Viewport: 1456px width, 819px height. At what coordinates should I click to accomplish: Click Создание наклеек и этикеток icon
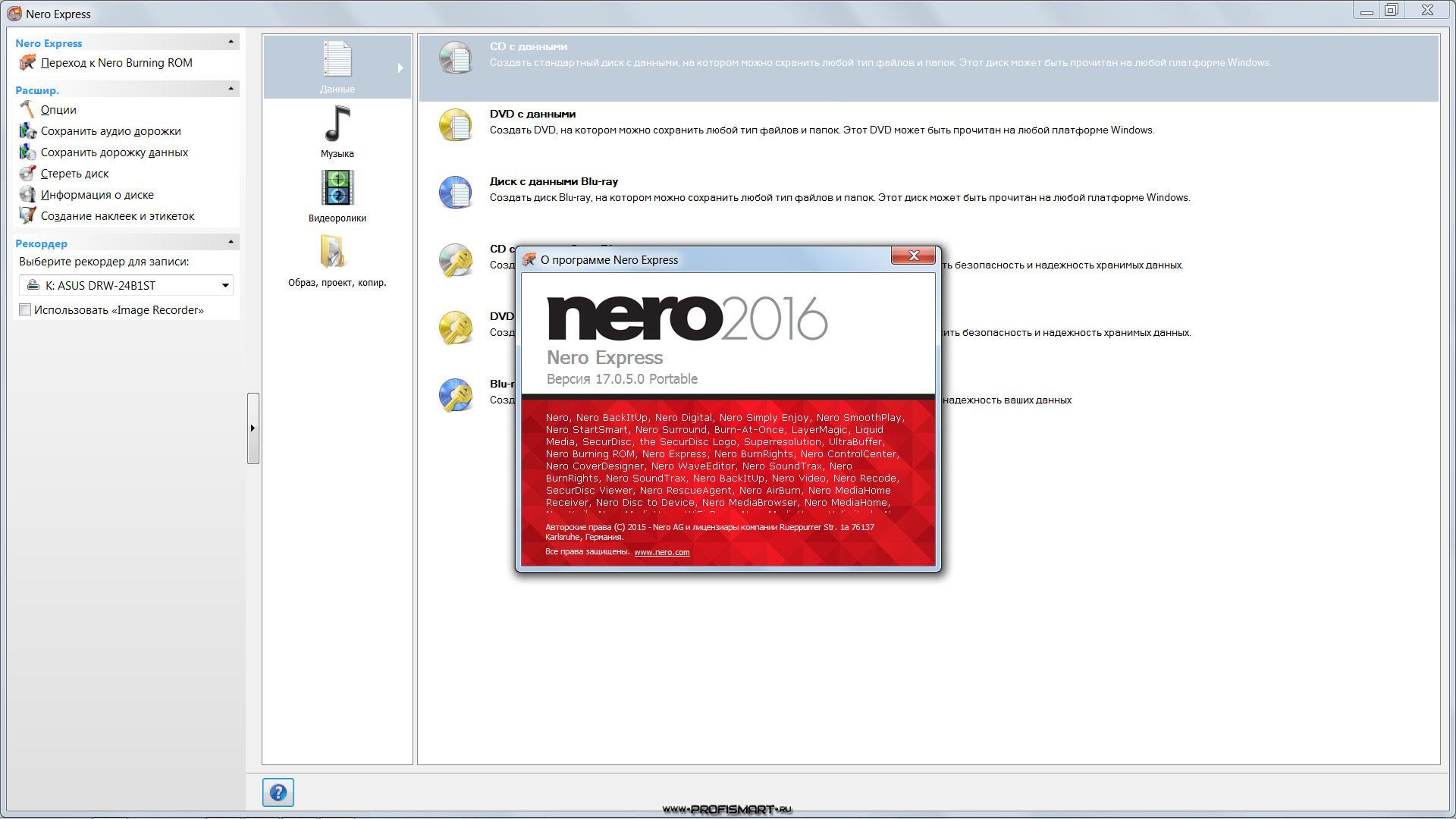(x=27, y=216)
